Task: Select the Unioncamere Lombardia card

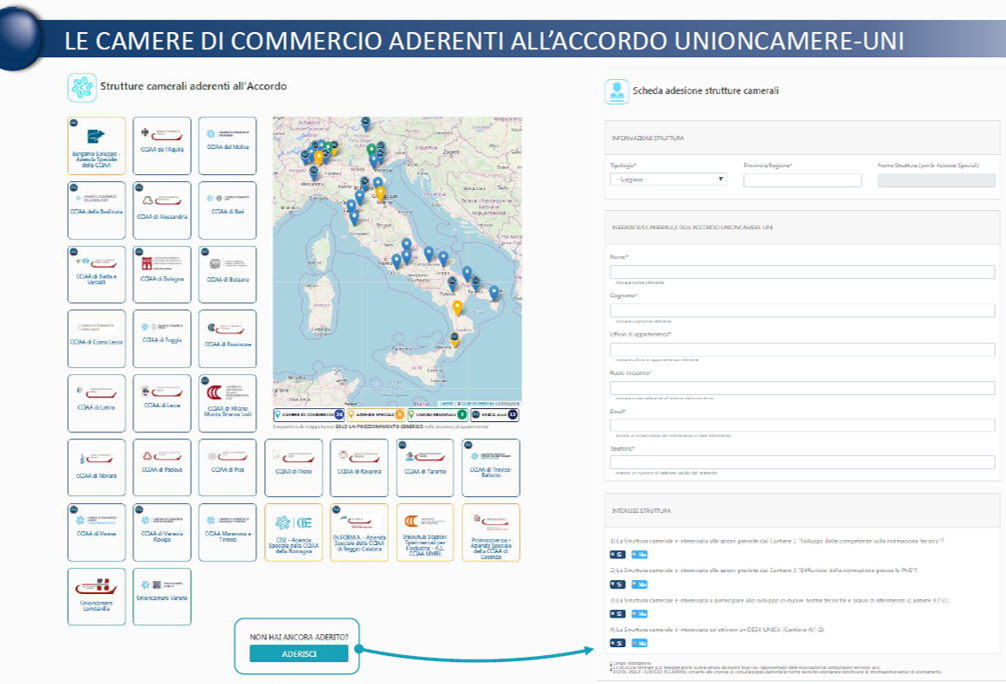Action: tap(96, 597)
